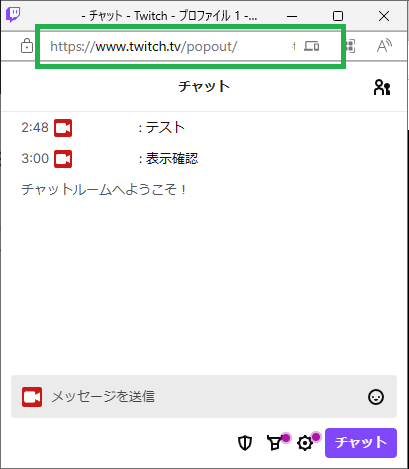
Task: Click the 表示確認 chat message
Action: click(x=172, y=159)
